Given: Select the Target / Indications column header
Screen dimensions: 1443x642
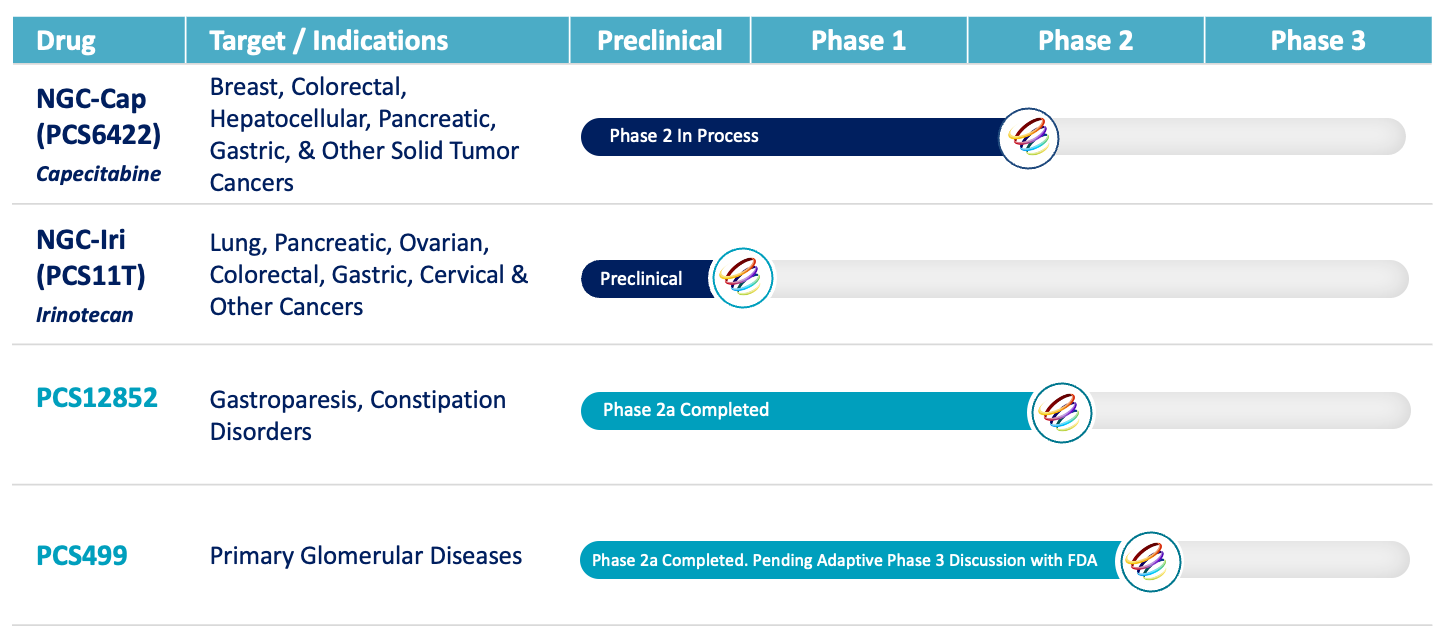Looking at the screenshot, I should point(329,41).
